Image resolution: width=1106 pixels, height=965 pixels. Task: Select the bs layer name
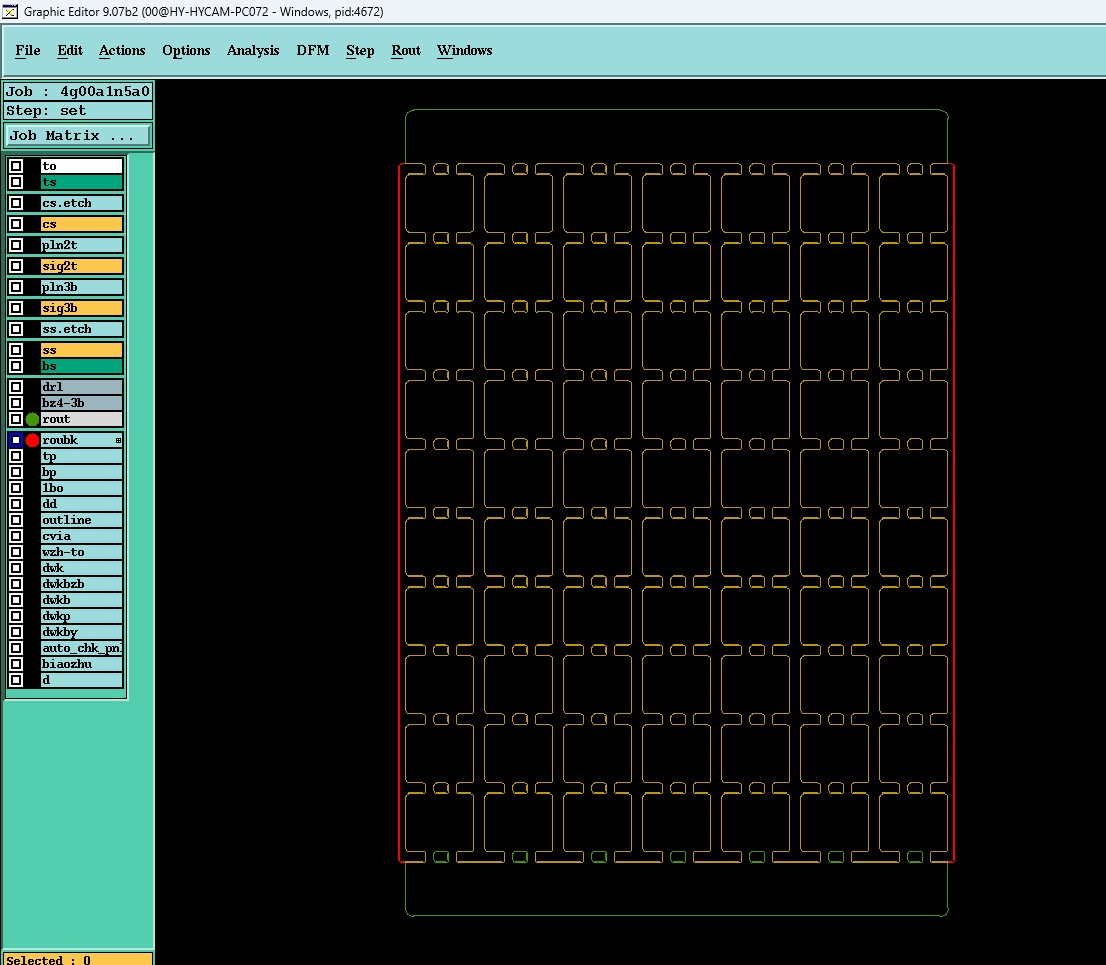point(82,367)
